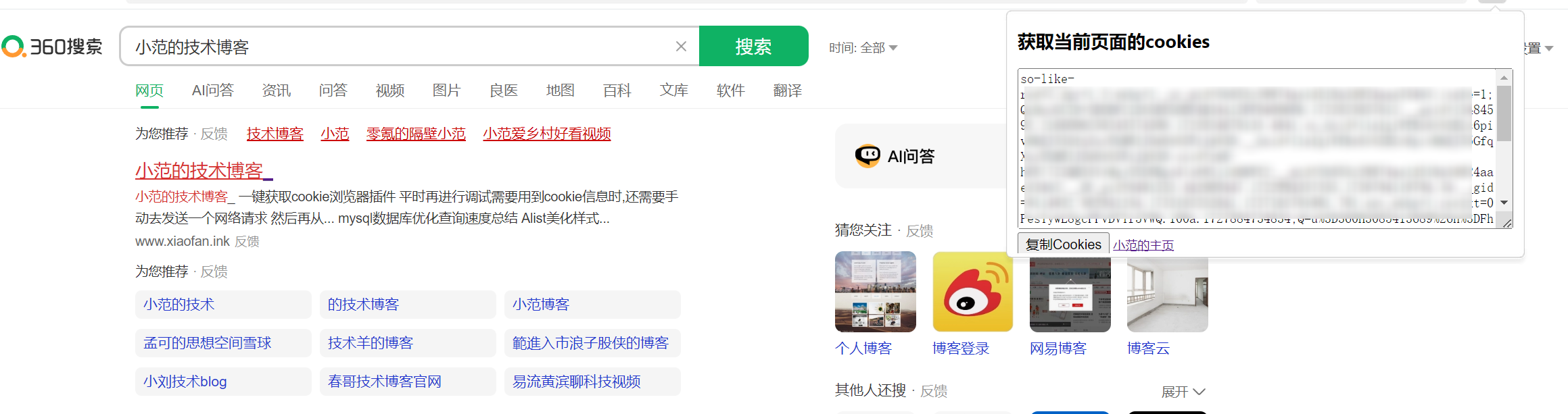This screenshot has height=414, width=1568.
Task: Click the 网易博客 caption link
Action: point(1058,348)
